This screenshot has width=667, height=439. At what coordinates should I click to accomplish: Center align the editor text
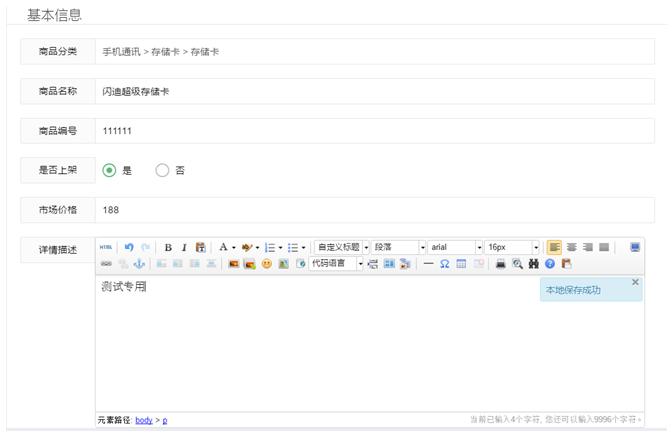(x=571, y=247)
